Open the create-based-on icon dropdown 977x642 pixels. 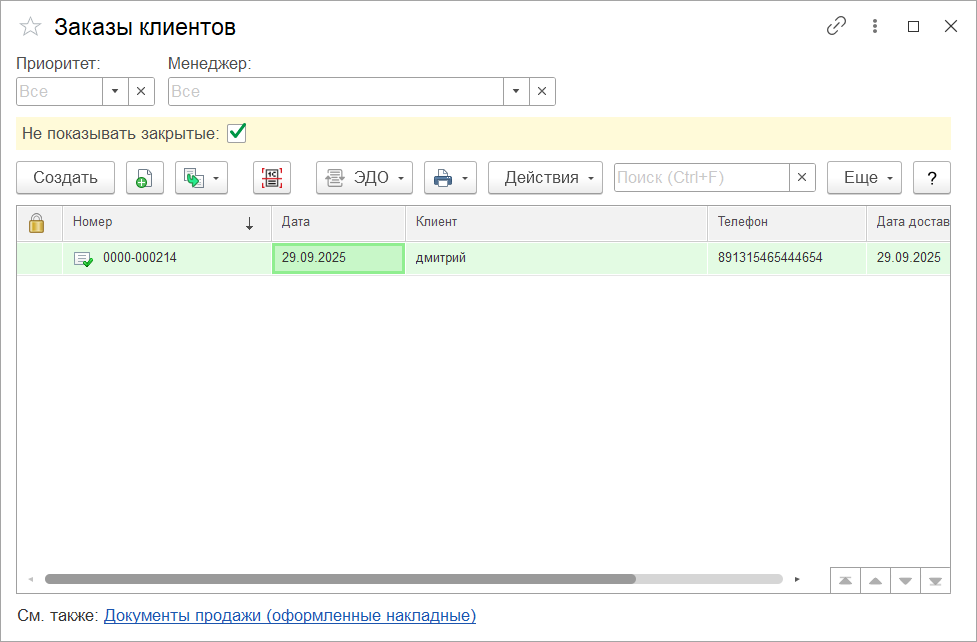pyautogui.click(x=201, y=178)
